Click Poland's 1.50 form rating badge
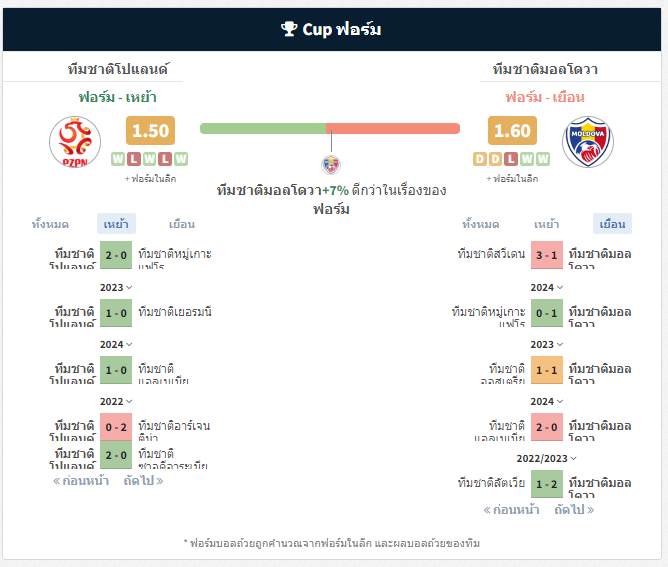Viewport: 668px width, 567px height. 150,130
